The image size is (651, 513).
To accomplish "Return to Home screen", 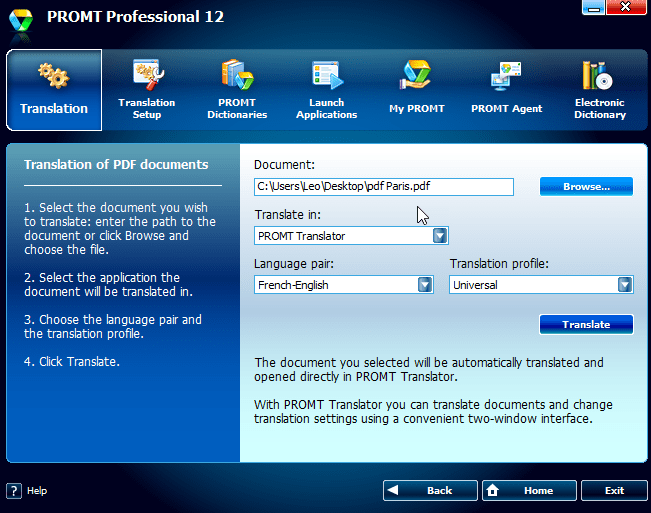I will click(x=529, y=491).
